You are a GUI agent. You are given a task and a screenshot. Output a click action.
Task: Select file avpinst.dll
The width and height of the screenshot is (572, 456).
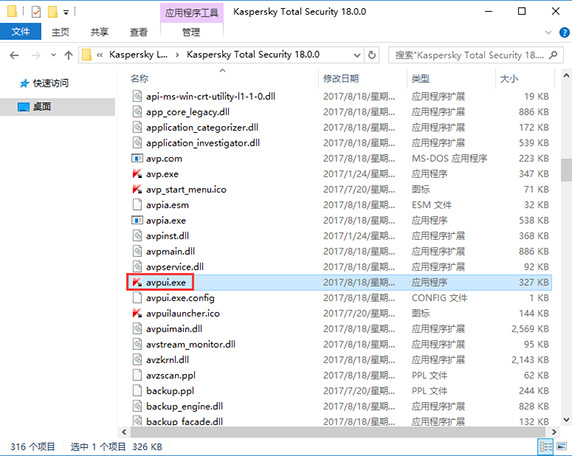[x=167, y=236]
